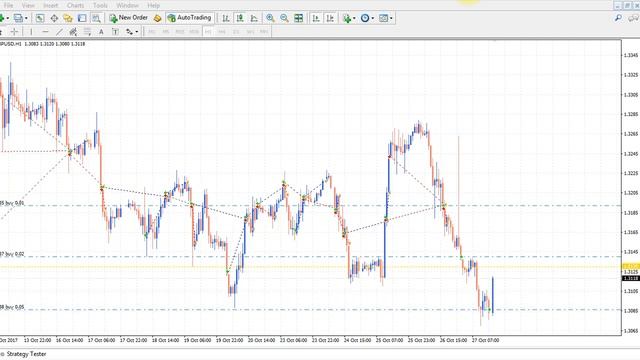640x360 pixels.
Task: Expand the Profiles dropdown arrow
Action: coord(26,18)
